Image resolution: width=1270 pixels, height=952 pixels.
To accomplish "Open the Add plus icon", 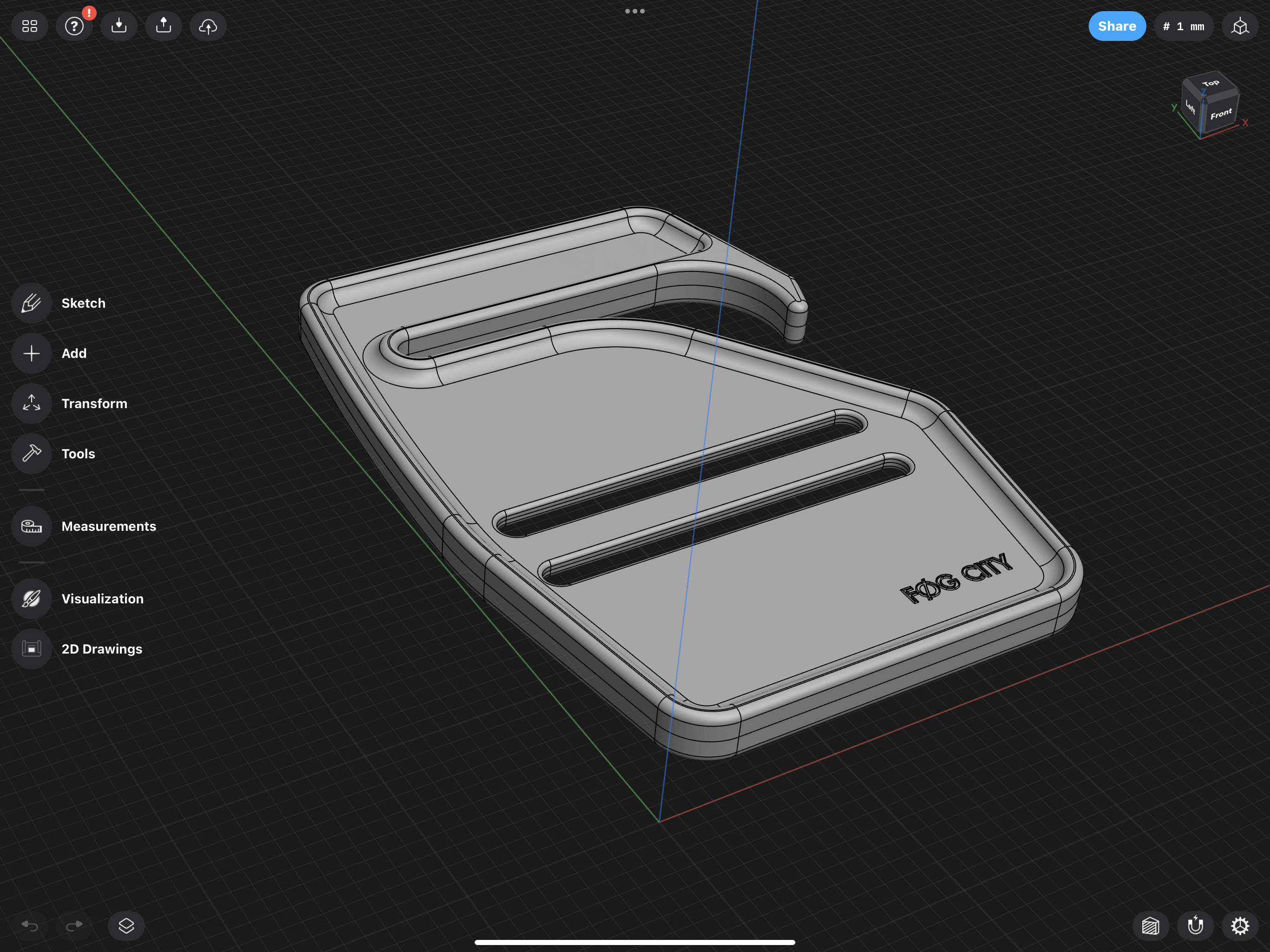I will pyautogui.click(x=32, y=353).
